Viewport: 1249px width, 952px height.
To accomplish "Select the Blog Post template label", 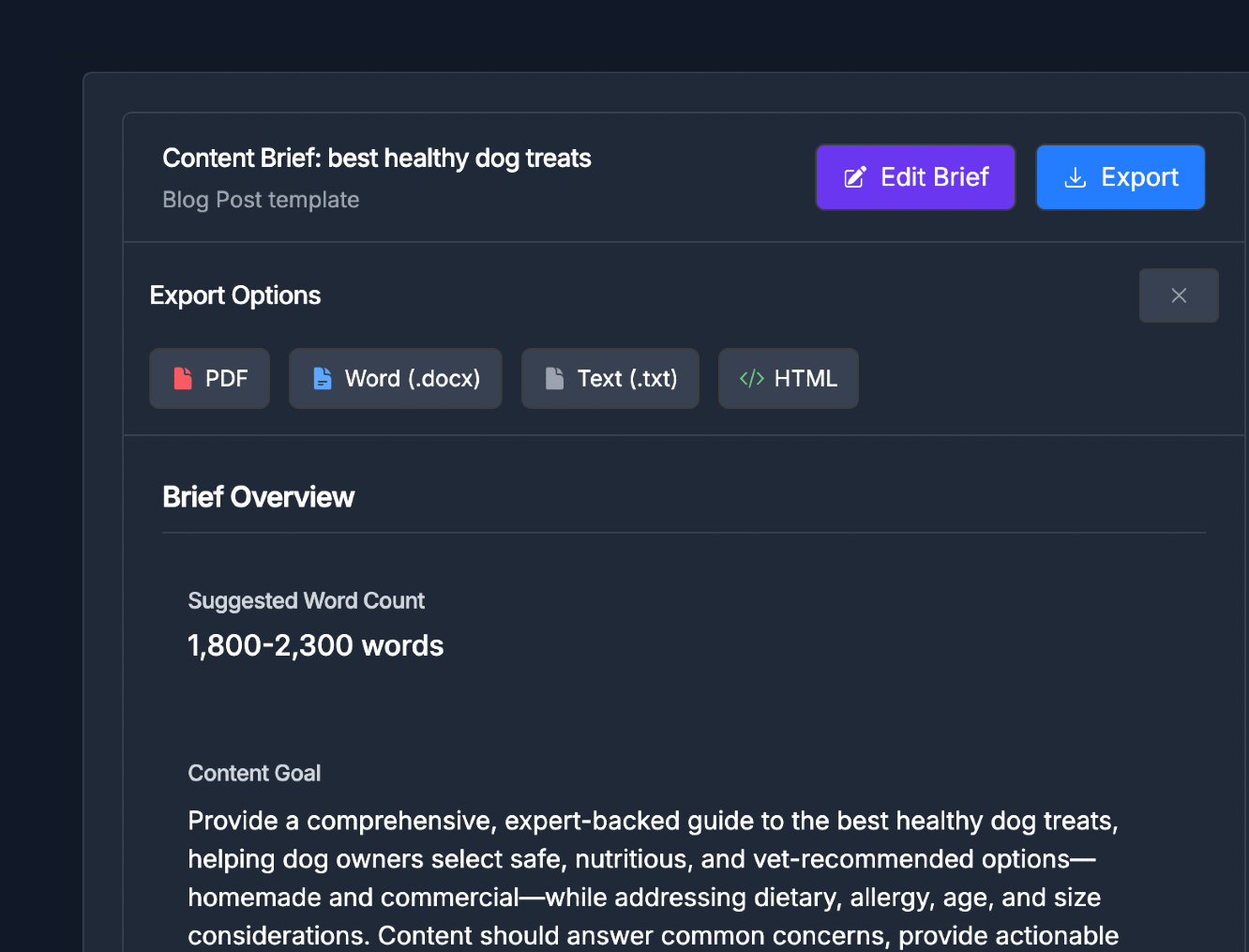I will (x=261, y=199).
